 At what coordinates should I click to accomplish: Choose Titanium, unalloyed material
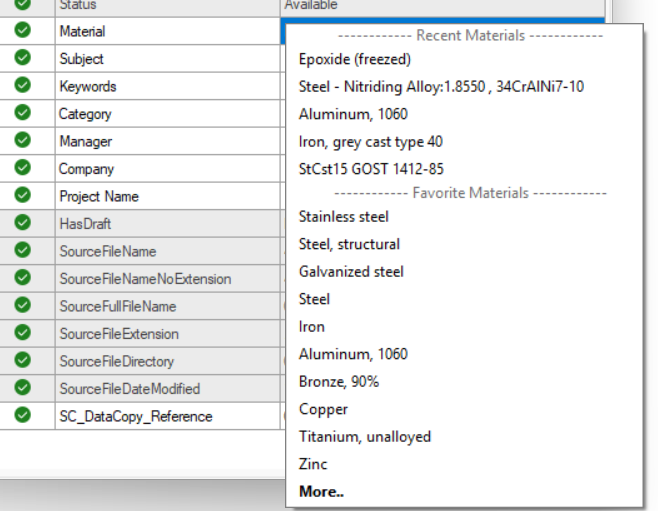coord(365,437)
